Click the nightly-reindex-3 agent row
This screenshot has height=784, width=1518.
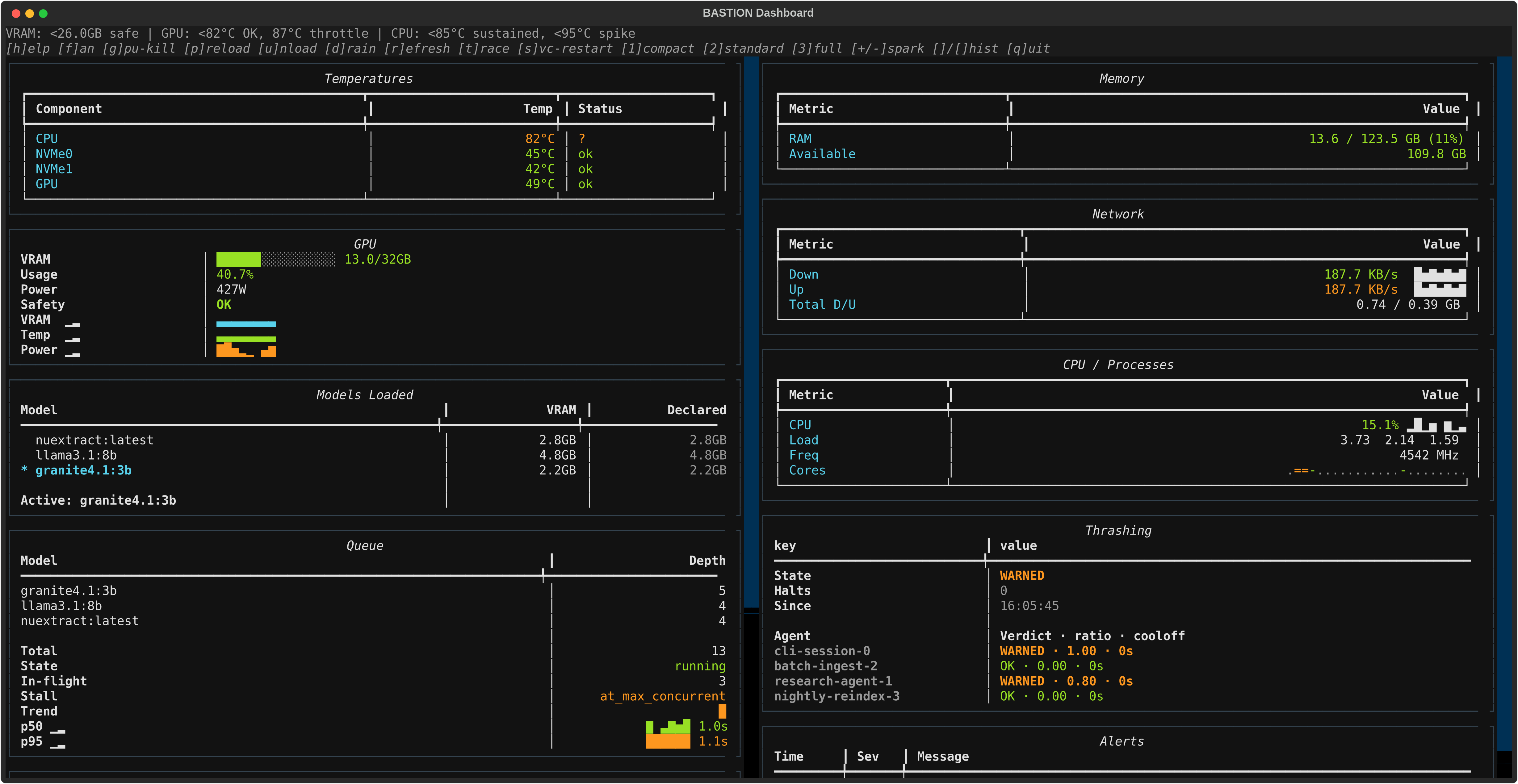pos(1122,696)
